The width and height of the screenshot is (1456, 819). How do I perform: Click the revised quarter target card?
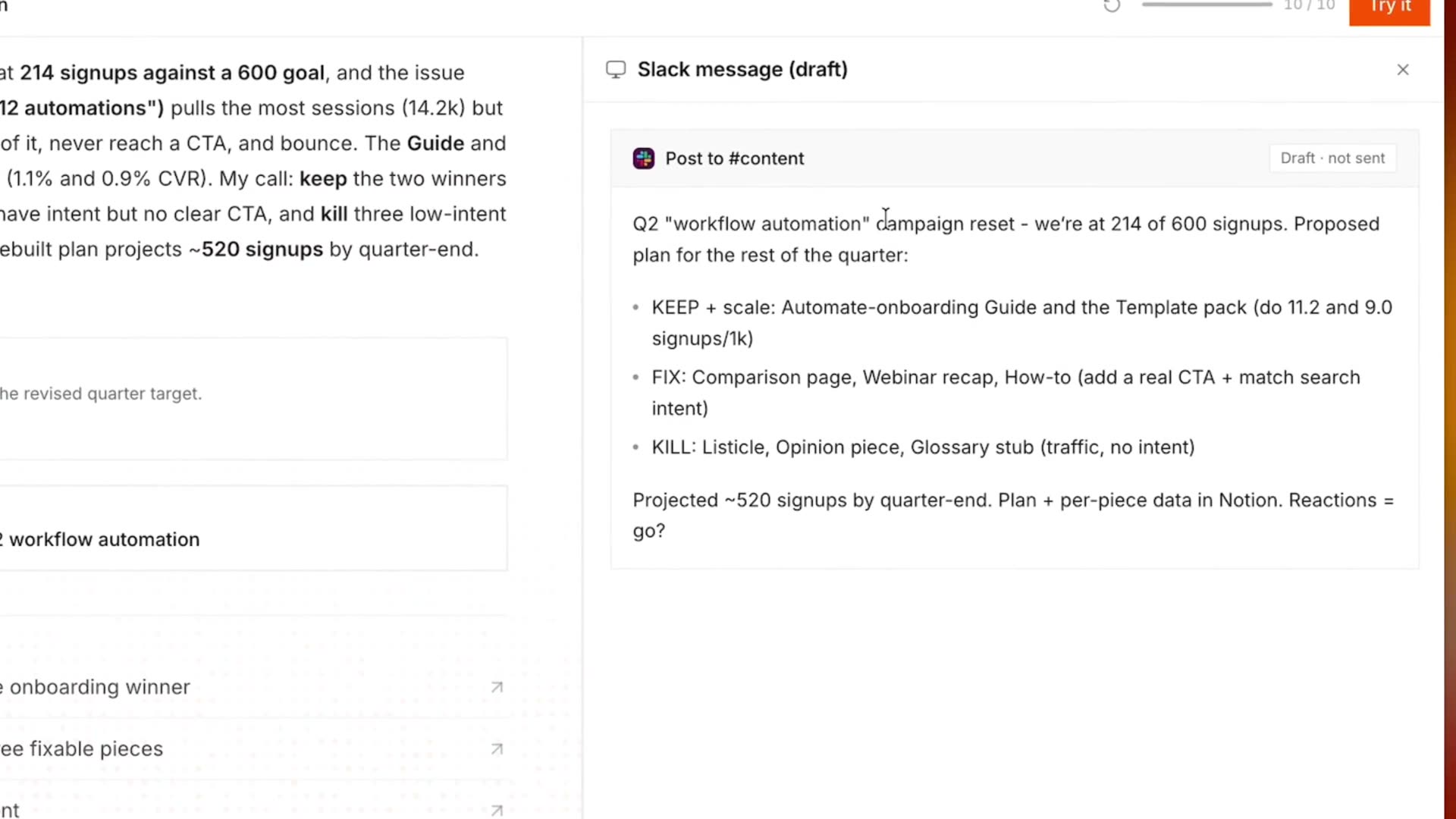pos(253,399)
